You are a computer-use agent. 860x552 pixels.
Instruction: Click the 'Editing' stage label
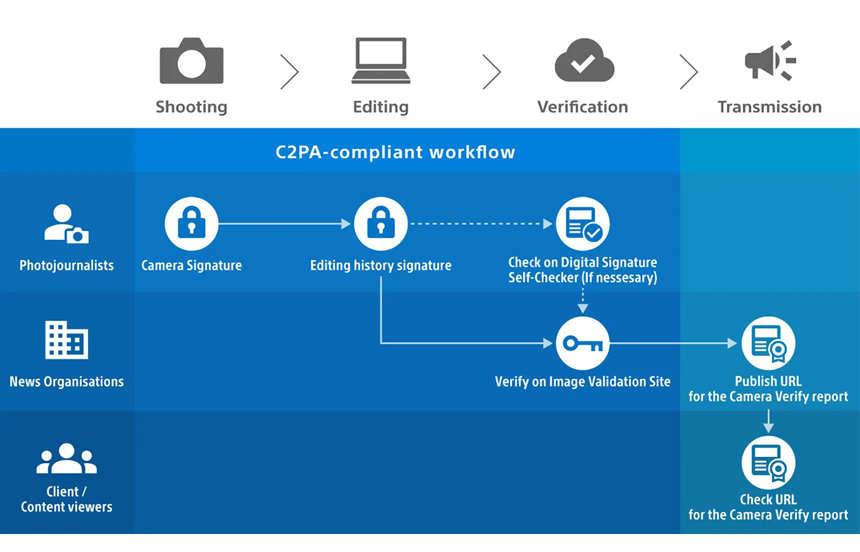coord(381,107)
